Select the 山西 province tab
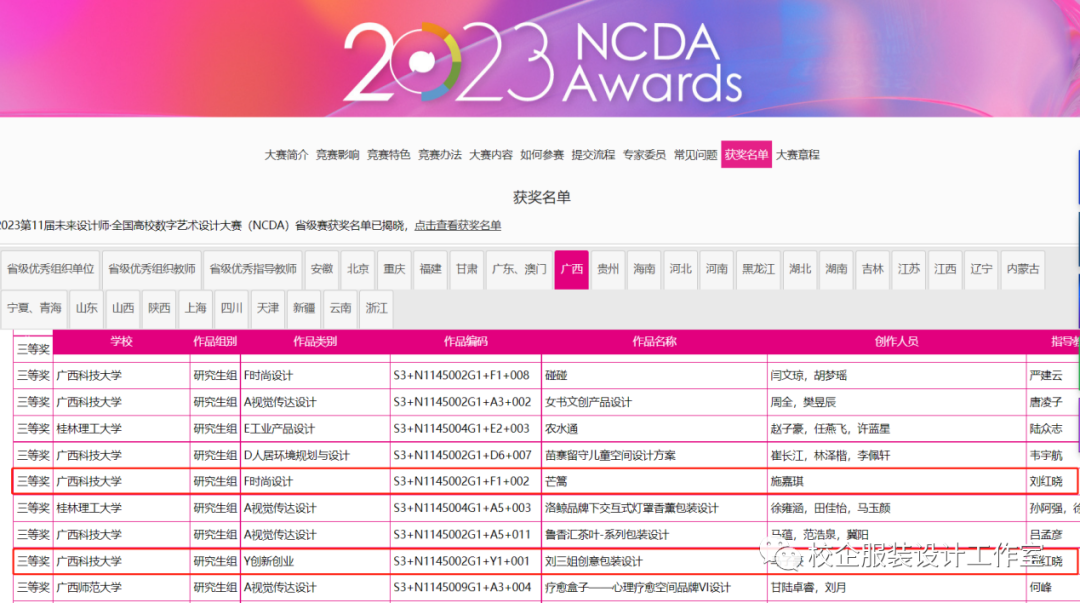The image size is (1080, 603). point(123,308)
